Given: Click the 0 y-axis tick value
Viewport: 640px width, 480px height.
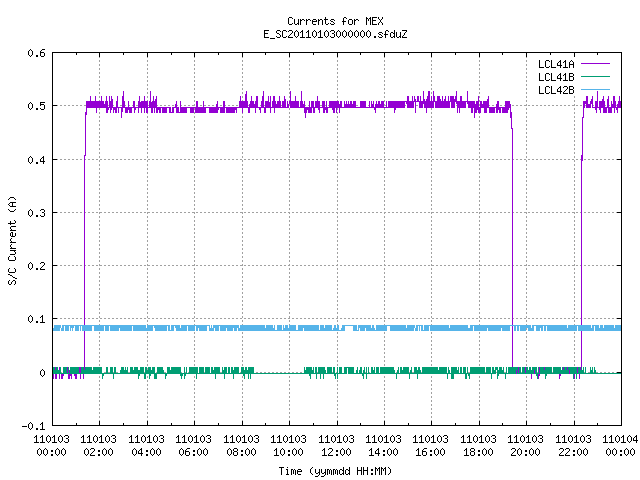Looking at the screenshot, I should (x=42, y=373).
